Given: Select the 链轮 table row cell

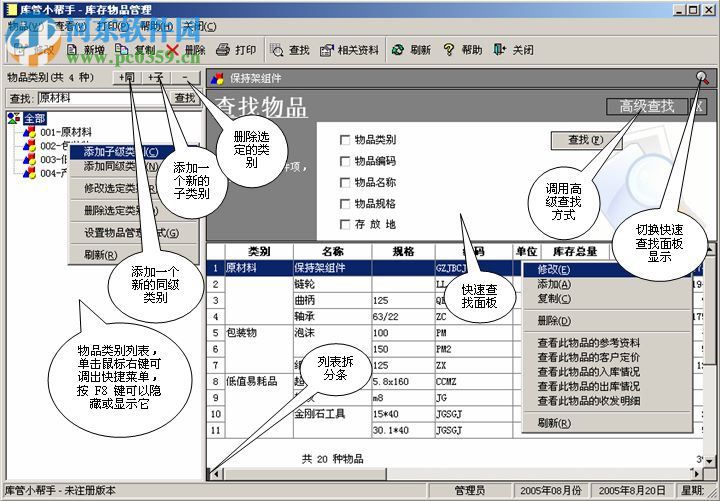Looking at the screenshot, I should (x=332, y=284).
